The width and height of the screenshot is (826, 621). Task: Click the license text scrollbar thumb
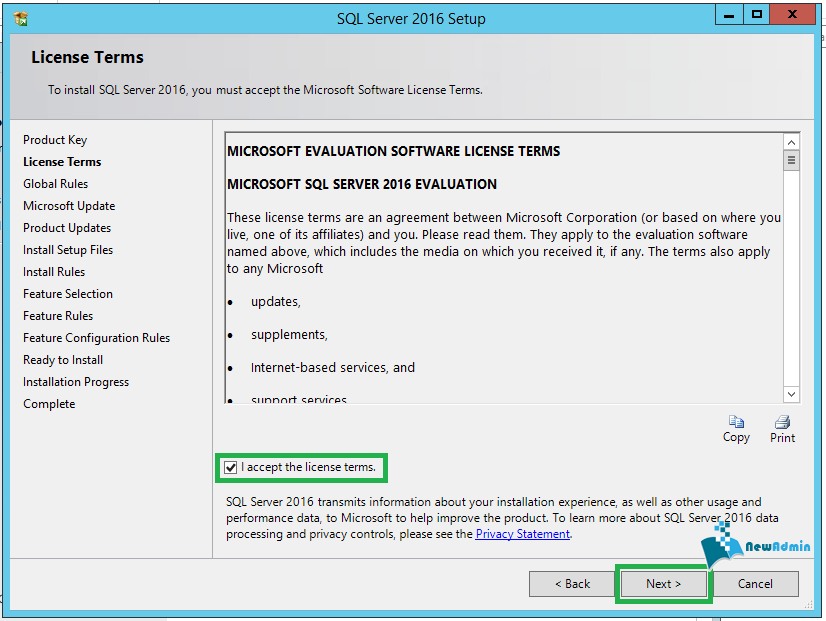[x=791, y=160]
